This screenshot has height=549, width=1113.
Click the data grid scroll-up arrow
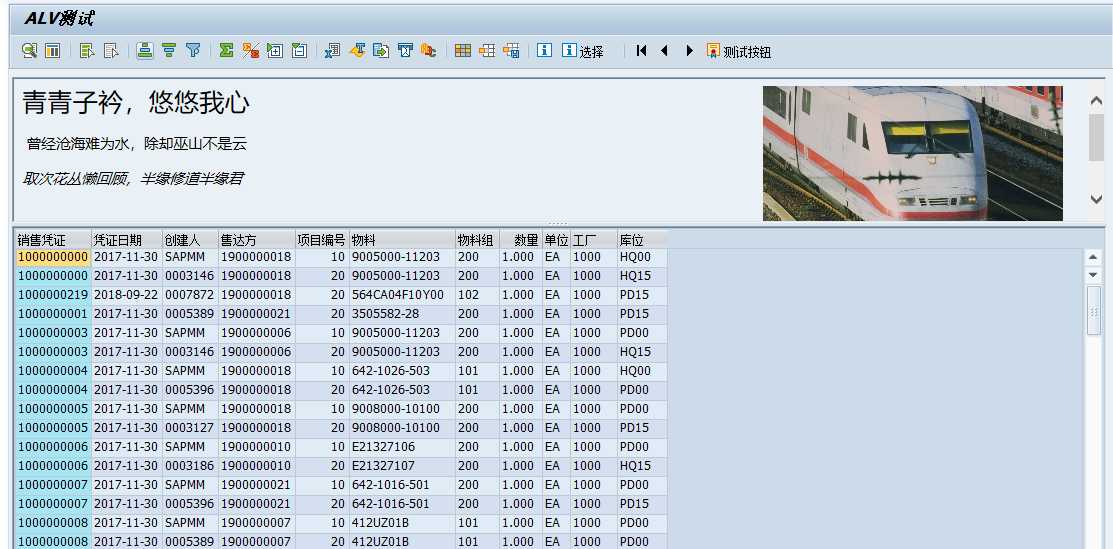click(1093, 258)
